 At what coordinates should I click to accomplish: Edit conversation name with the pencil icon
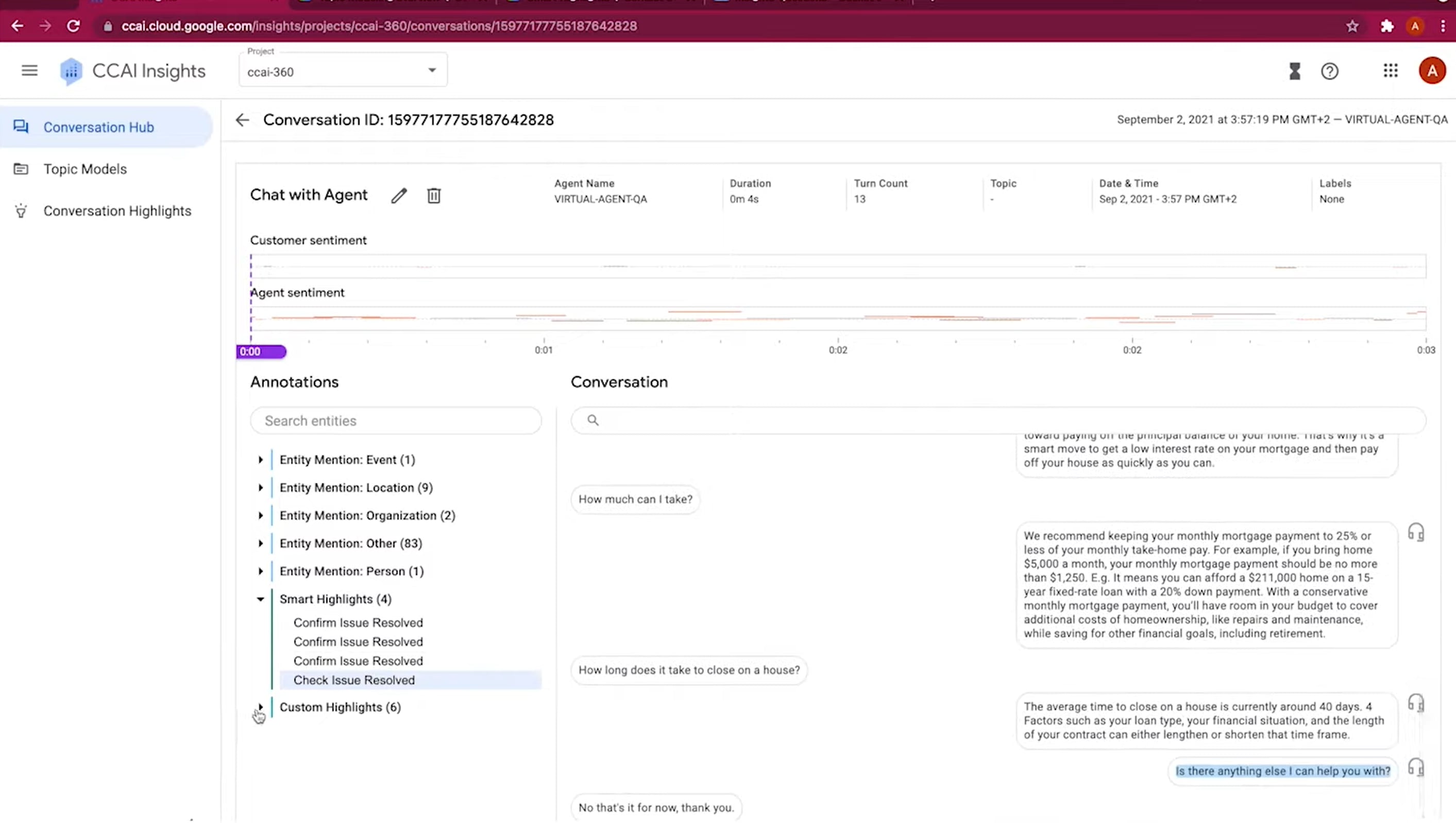point(399,195)
